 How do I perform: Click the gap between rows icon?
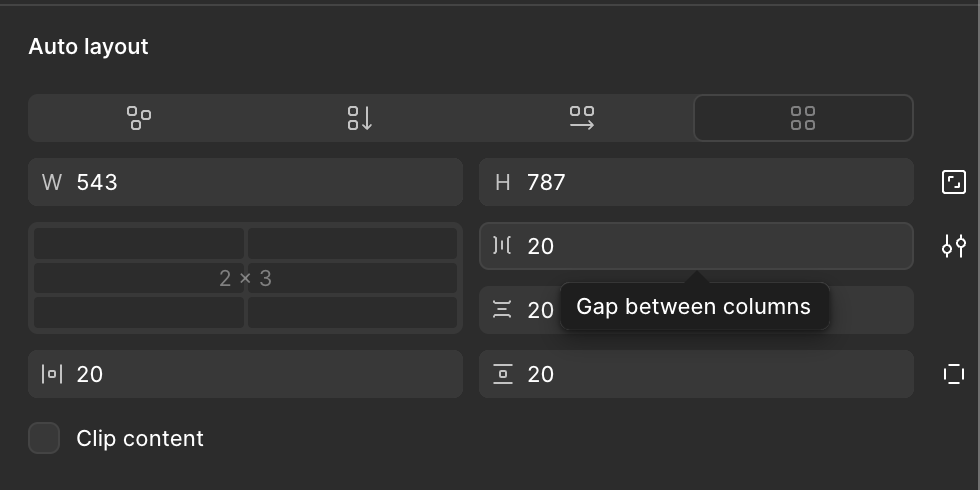coord(502,309)
